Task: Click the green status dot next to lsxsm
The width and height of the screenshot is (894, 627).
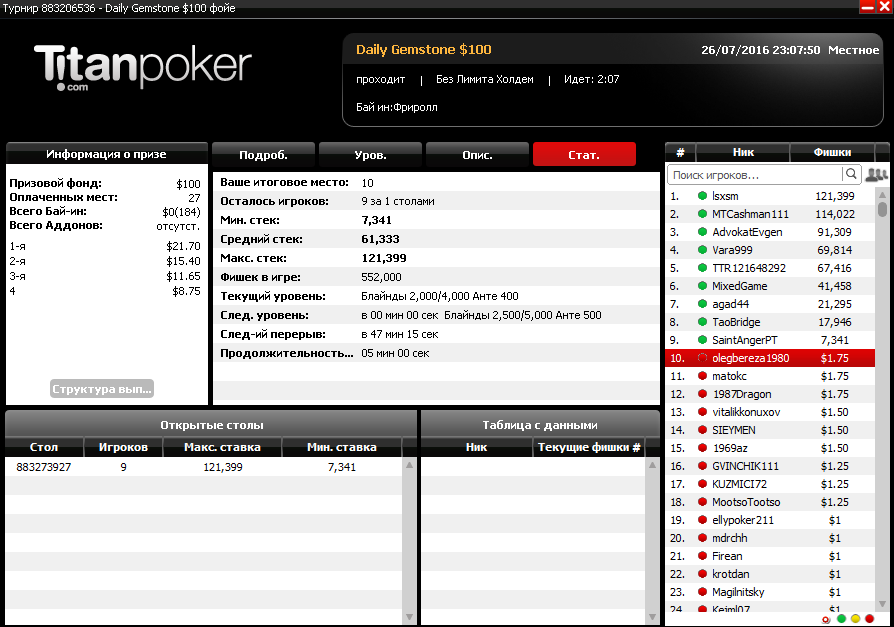Action: point(702,196)
